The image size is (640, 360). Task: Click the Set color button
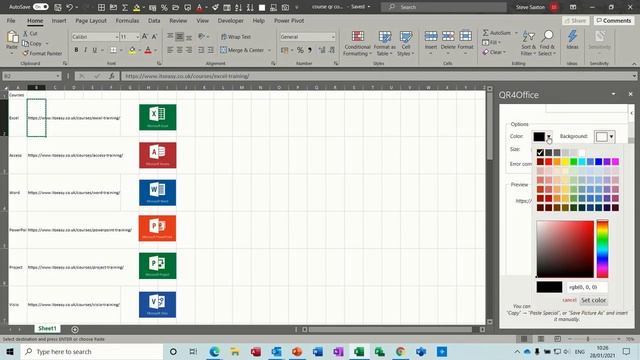click(x=593, y=300)
